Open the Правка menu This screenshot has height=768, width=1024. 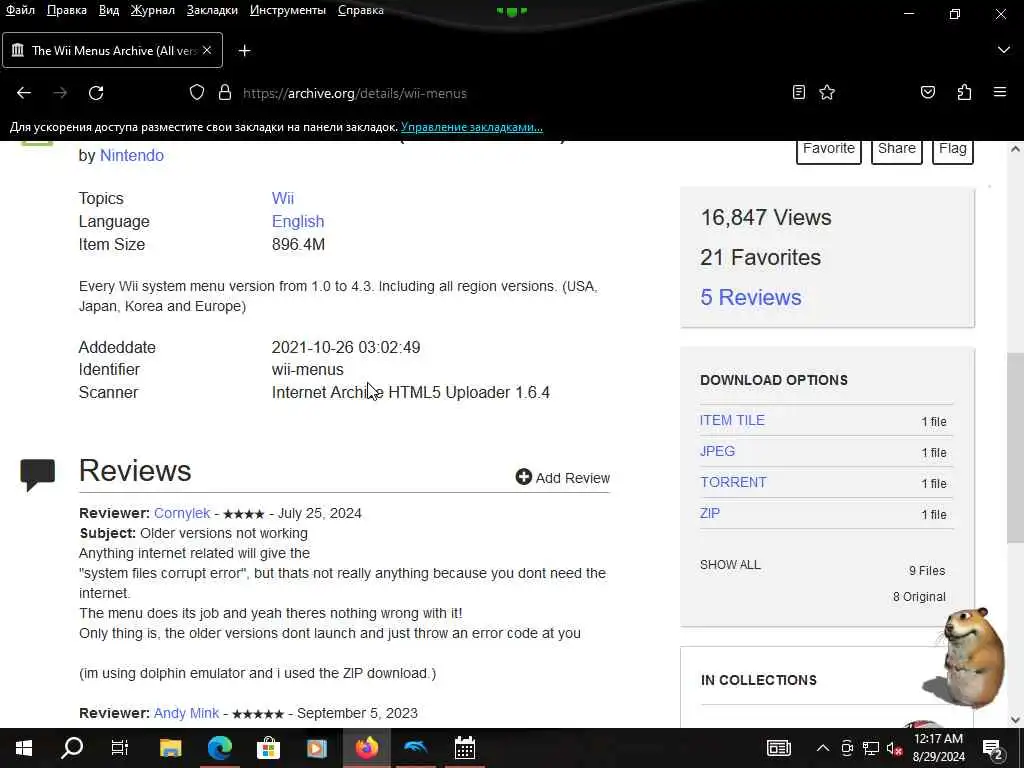pyautogui.click(x=67, y=10)
